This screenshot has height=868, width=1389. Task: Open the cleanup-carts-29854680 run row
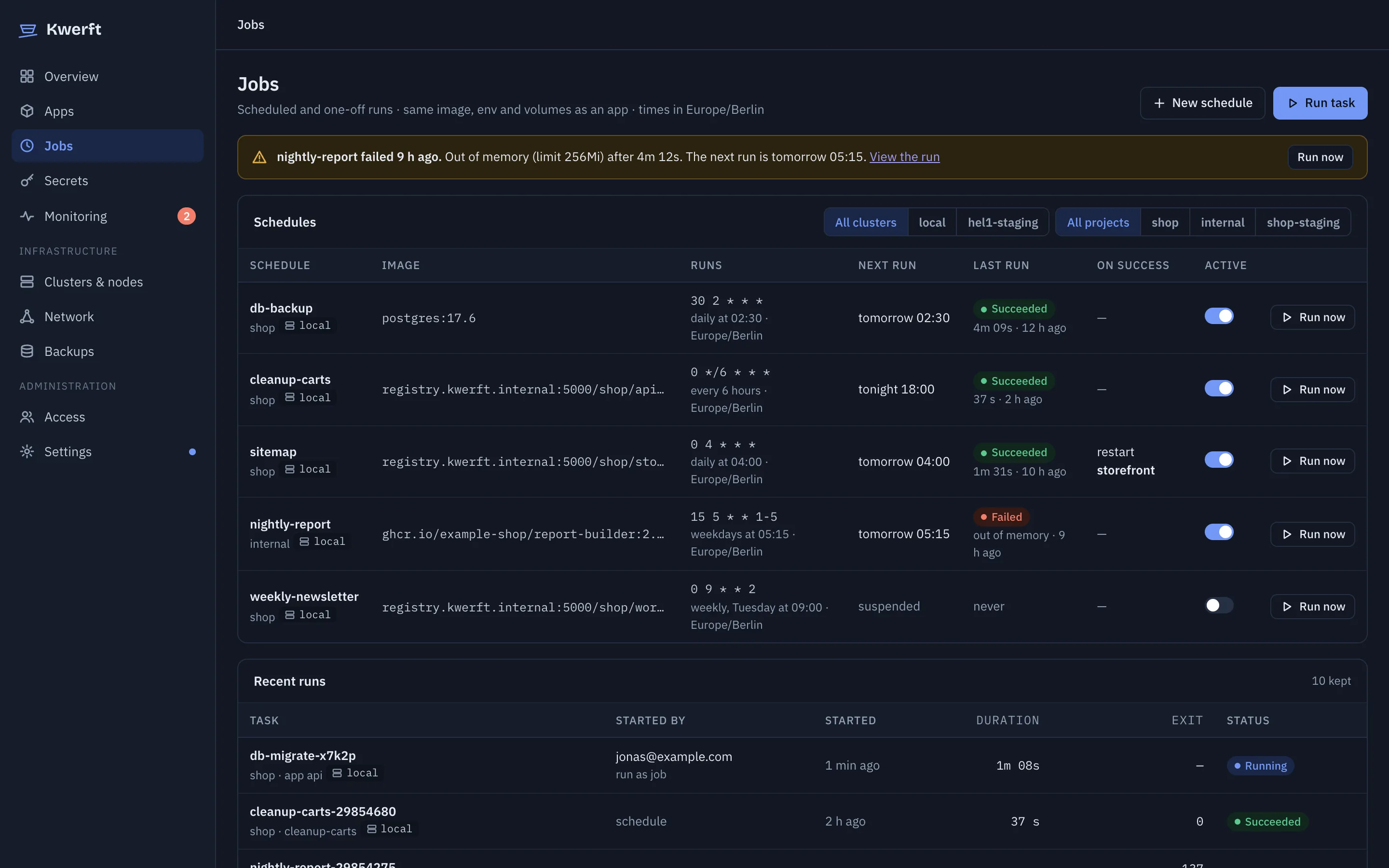tap(802, 822)
